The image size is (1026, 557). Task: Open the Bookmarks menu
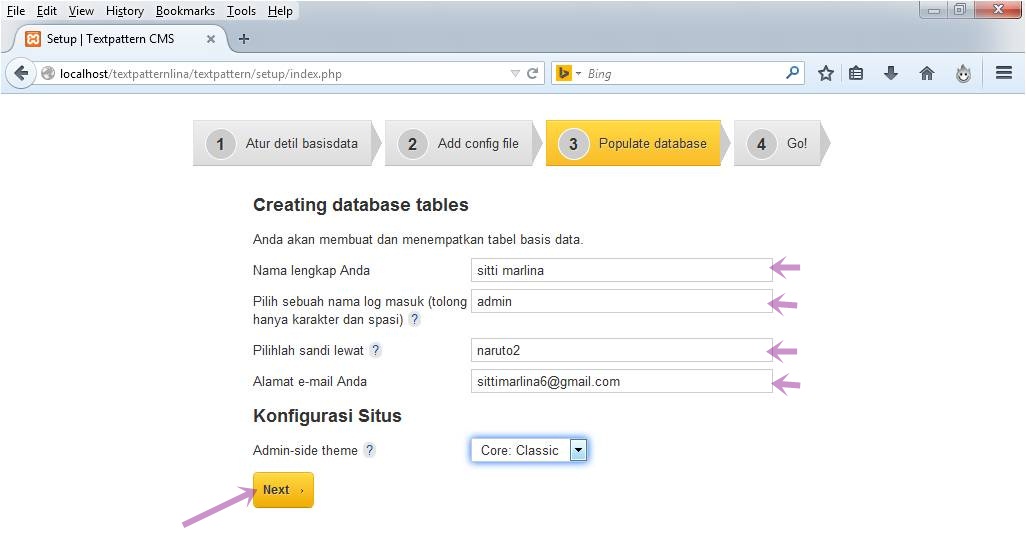185,11
